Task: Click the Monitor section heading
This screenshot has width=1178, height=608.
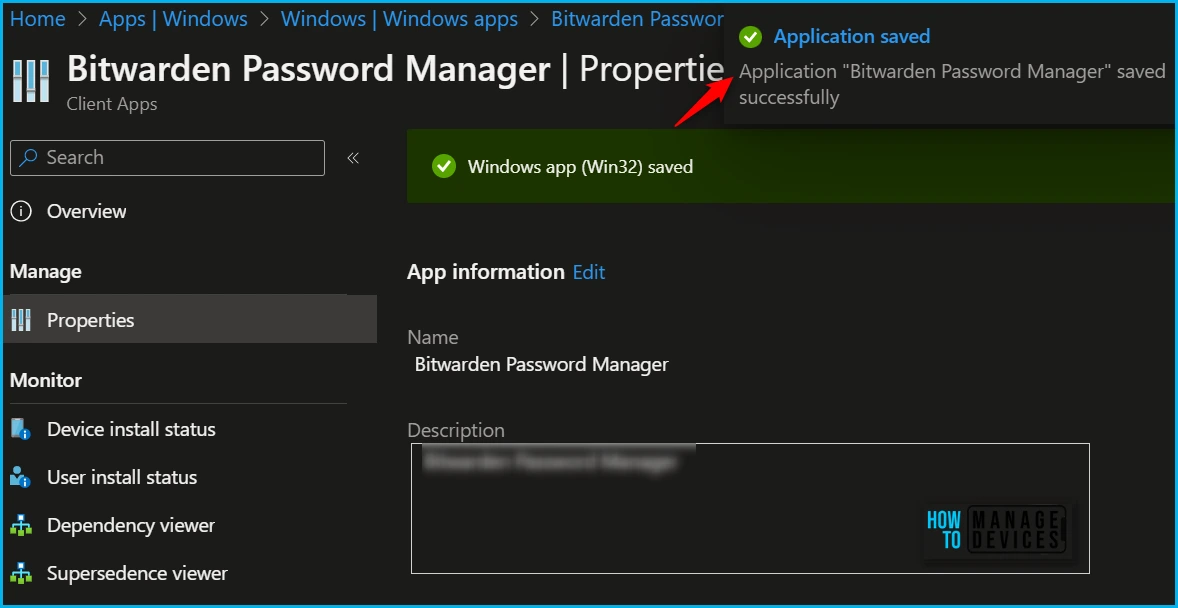Action: coord(46,380)
